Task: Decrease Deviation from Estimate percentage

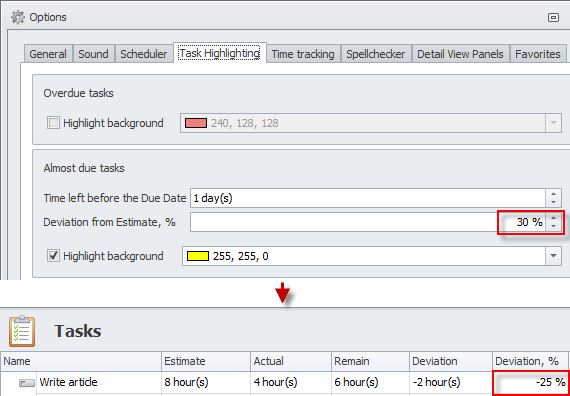Action: pos(553,227)
